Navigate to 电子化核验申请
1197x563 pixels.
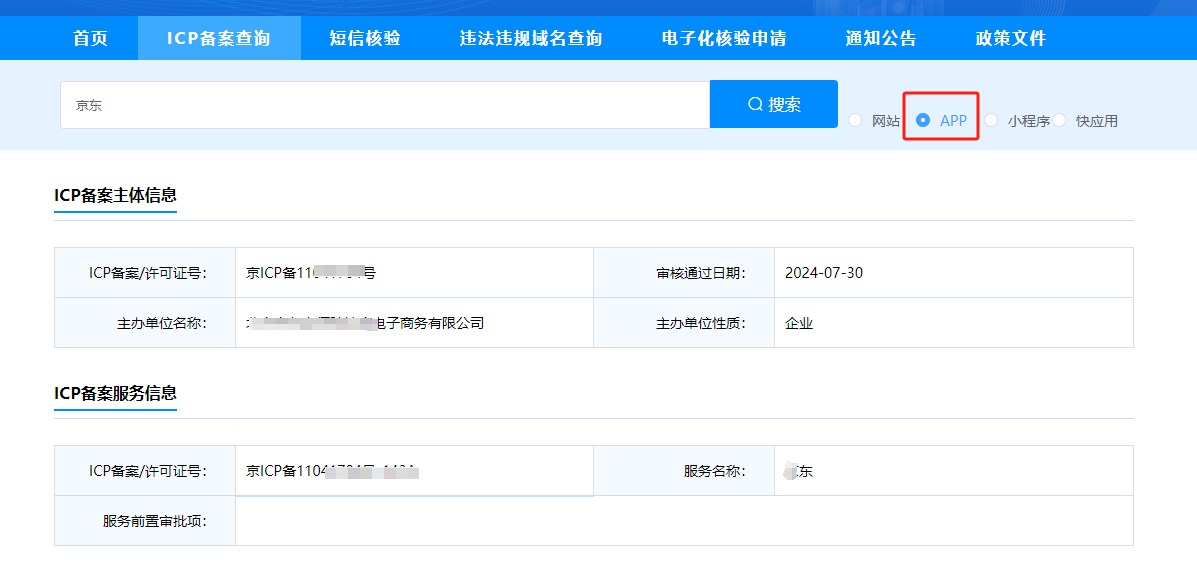click(724, 39)
